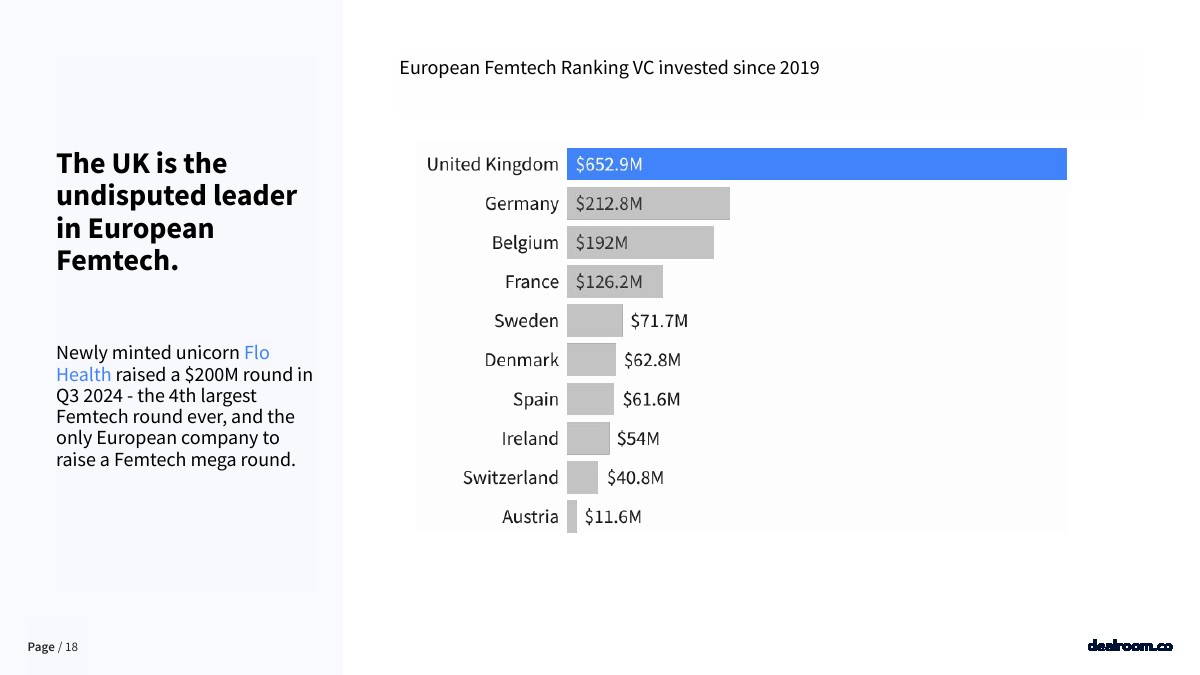Click the small Austria bar

tap(572, 517)
